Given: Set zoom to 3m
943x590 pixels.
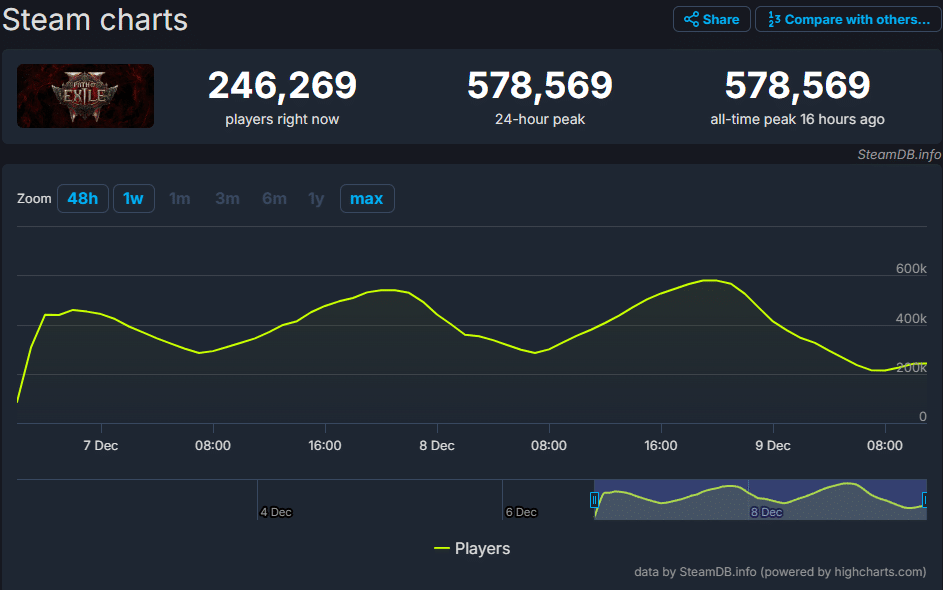Looking at the screenshot, I should coord(227,198).
